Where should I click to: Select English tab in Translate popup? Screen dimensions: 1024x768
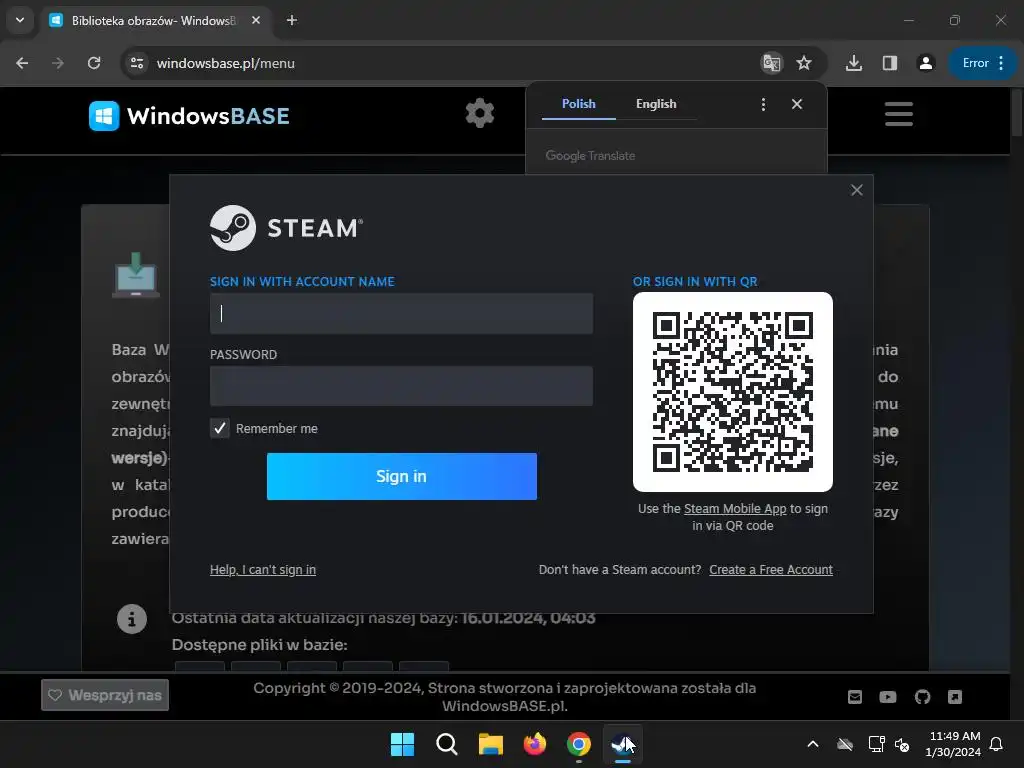click(x=656, y=104)
